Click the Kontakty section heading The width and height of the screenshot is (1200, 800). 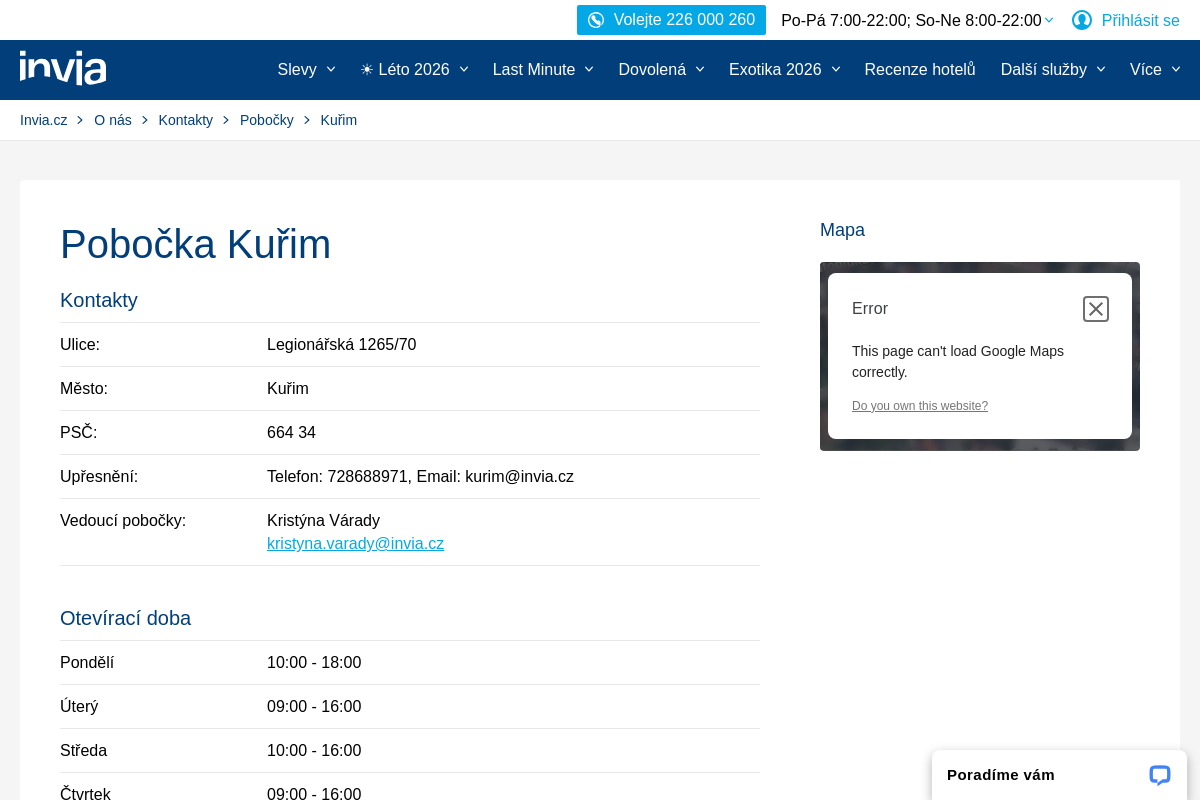click(x=99, y=300)
